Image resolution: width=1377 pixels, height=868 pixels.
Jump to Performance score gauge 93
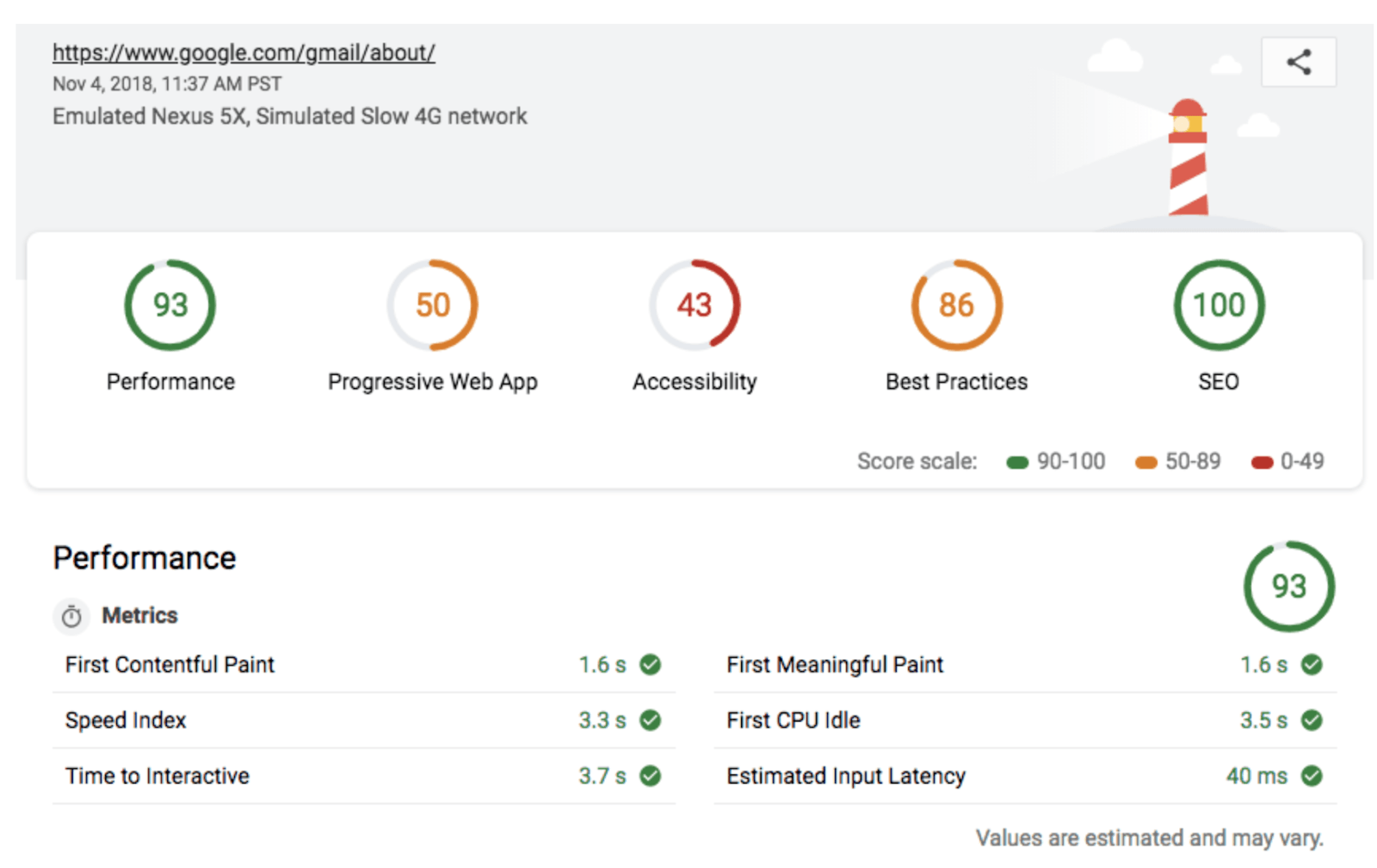tap(170, 305)
